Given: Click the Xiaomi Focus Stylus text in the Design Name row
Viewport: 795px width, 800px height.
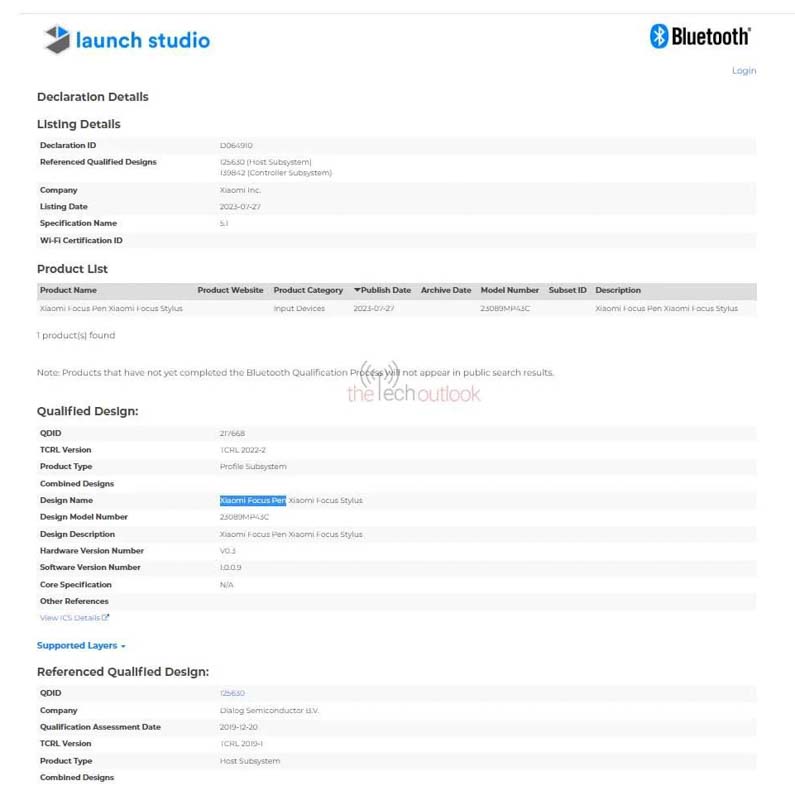Looking at the screenshot, I should pyautogui.click(x=326, y=501).
